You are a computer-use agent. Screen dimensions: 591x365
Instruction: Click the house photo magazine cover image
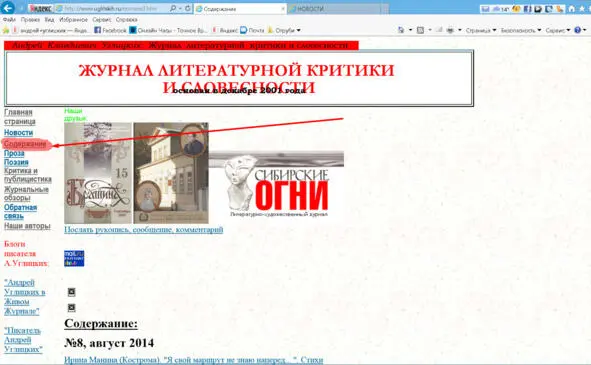tap(171, 173)
